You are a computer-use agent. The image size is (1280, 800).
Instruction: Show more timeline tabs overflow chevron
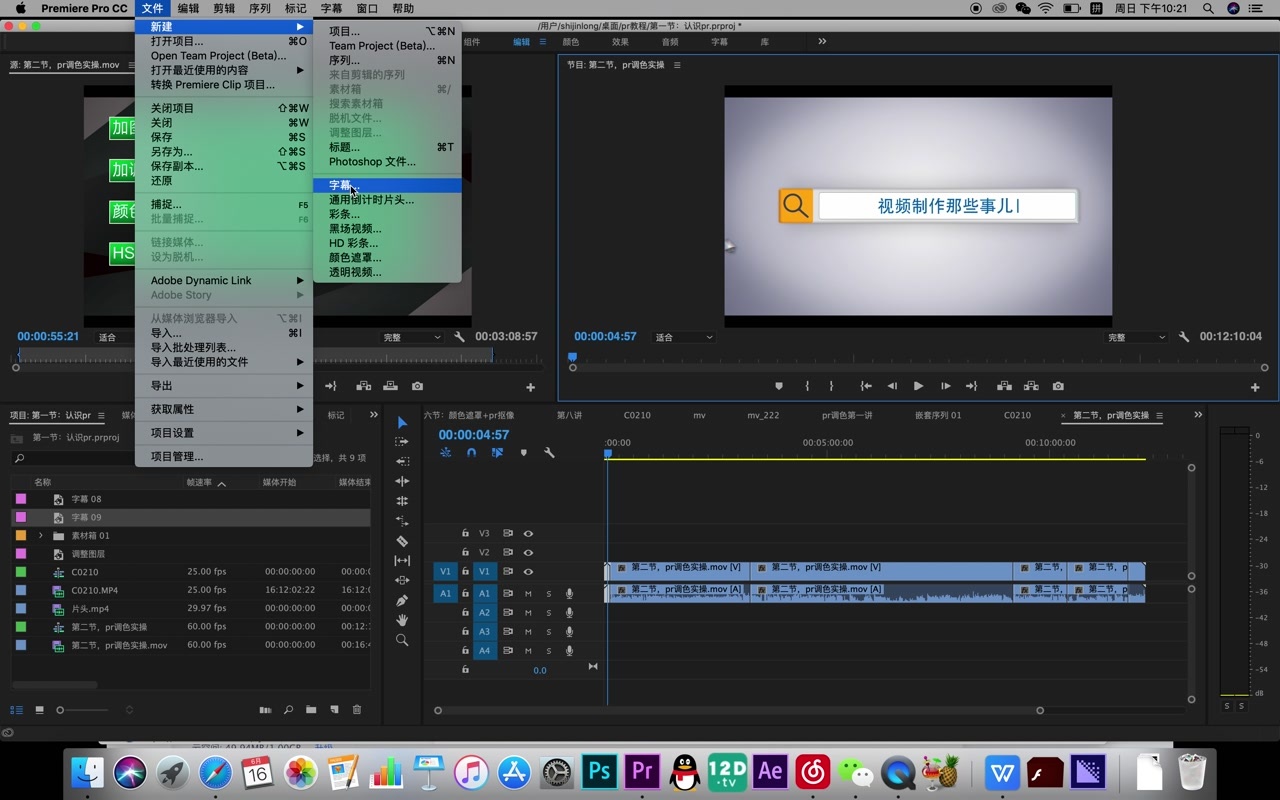pyautogui.click(x=1198, y=415)
